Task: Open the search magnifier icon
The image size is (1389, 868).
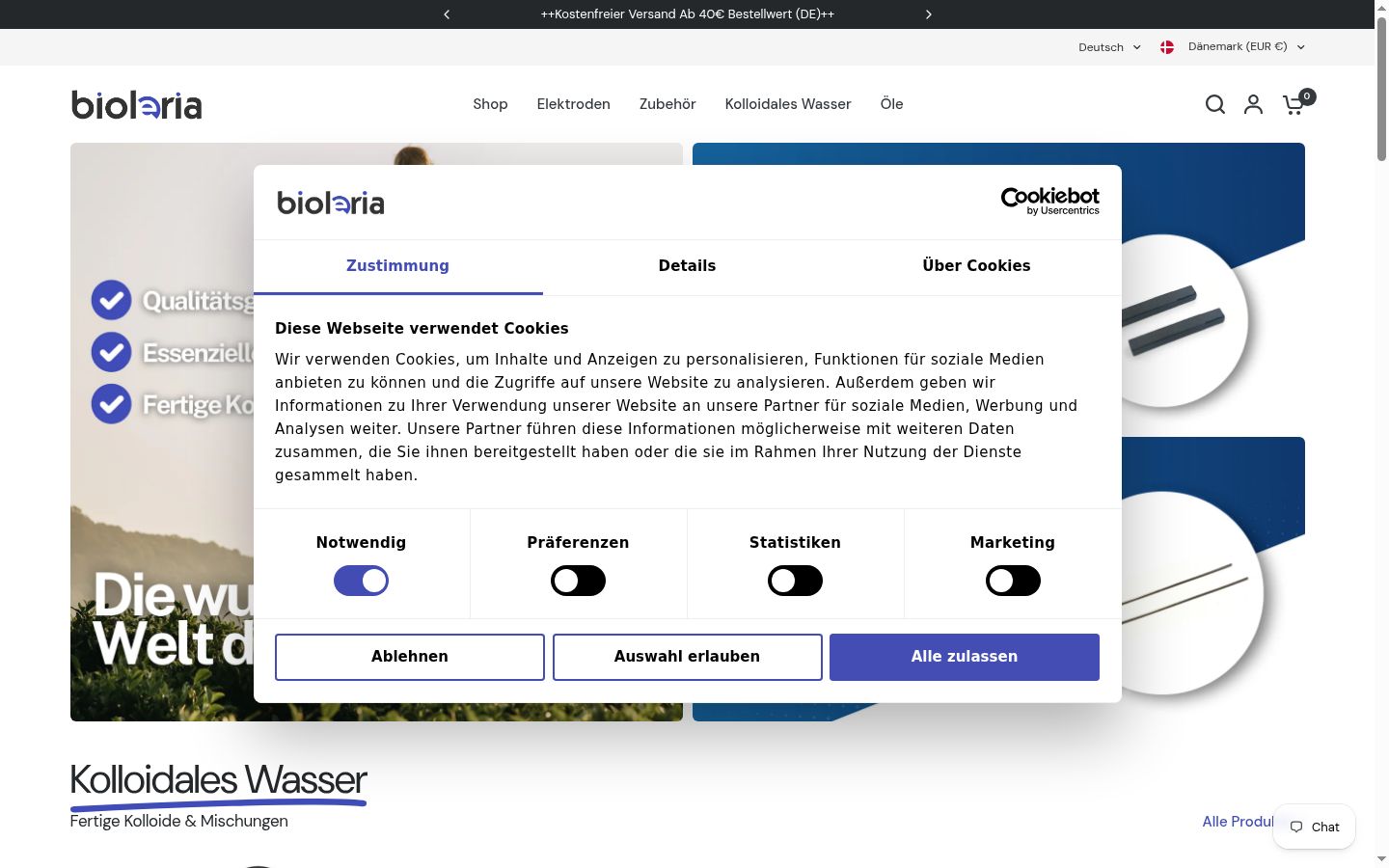Action: point(1215,104)
